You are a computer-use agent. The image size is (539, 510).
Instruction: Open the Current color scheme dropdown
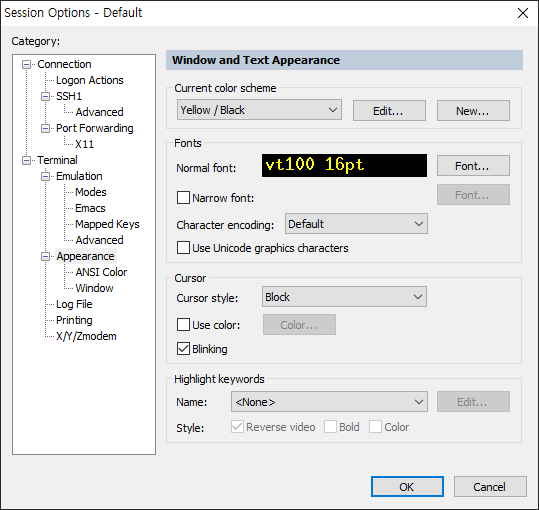point(259,110)
